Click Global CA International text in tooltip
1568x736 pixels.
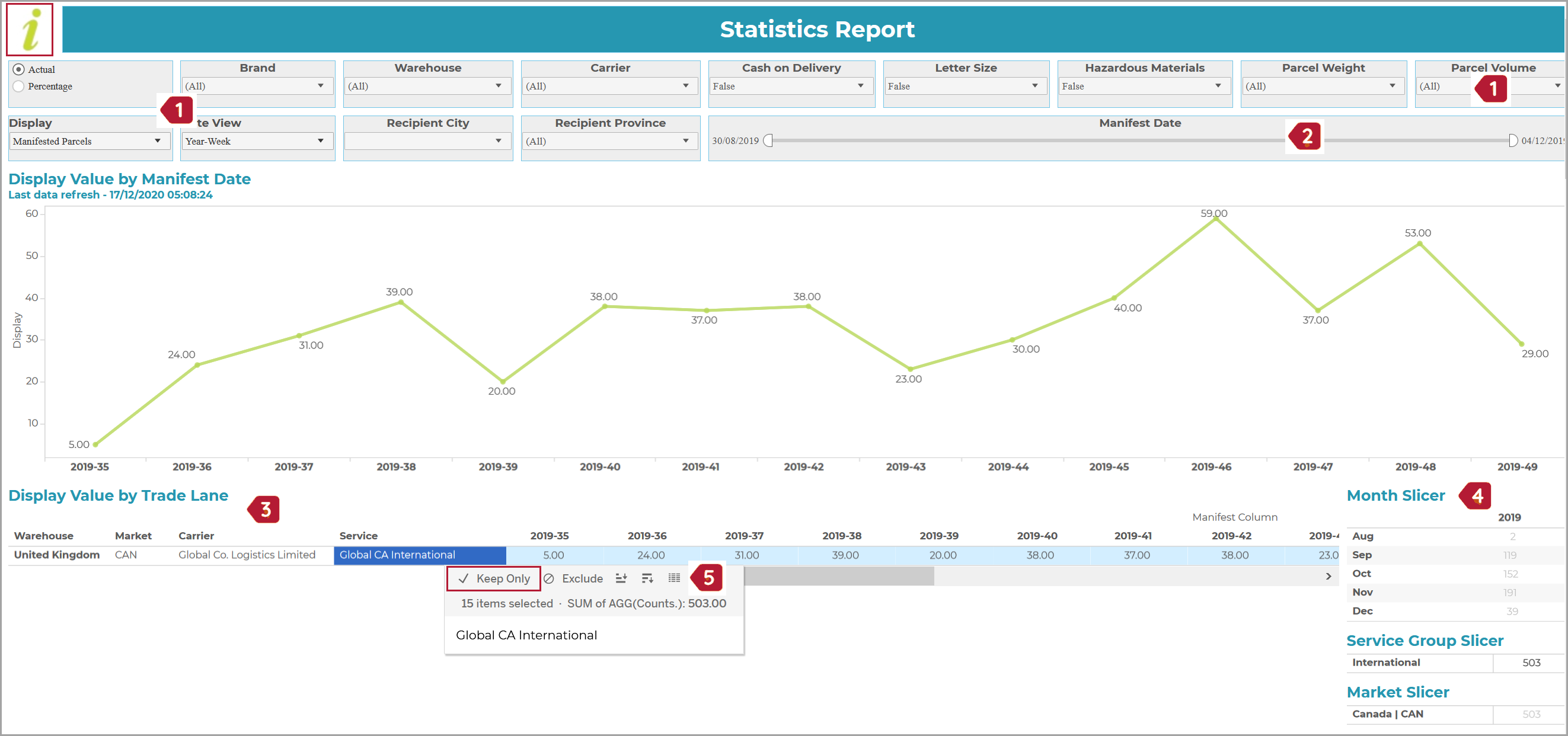pos(526,635)
